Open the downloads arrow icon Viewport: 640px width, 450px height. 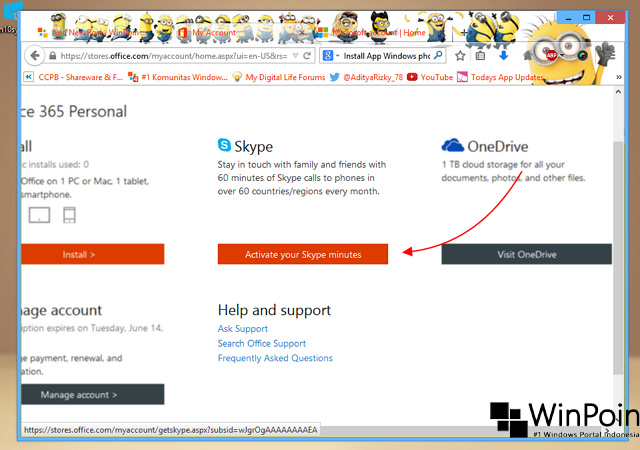(503, 56)
